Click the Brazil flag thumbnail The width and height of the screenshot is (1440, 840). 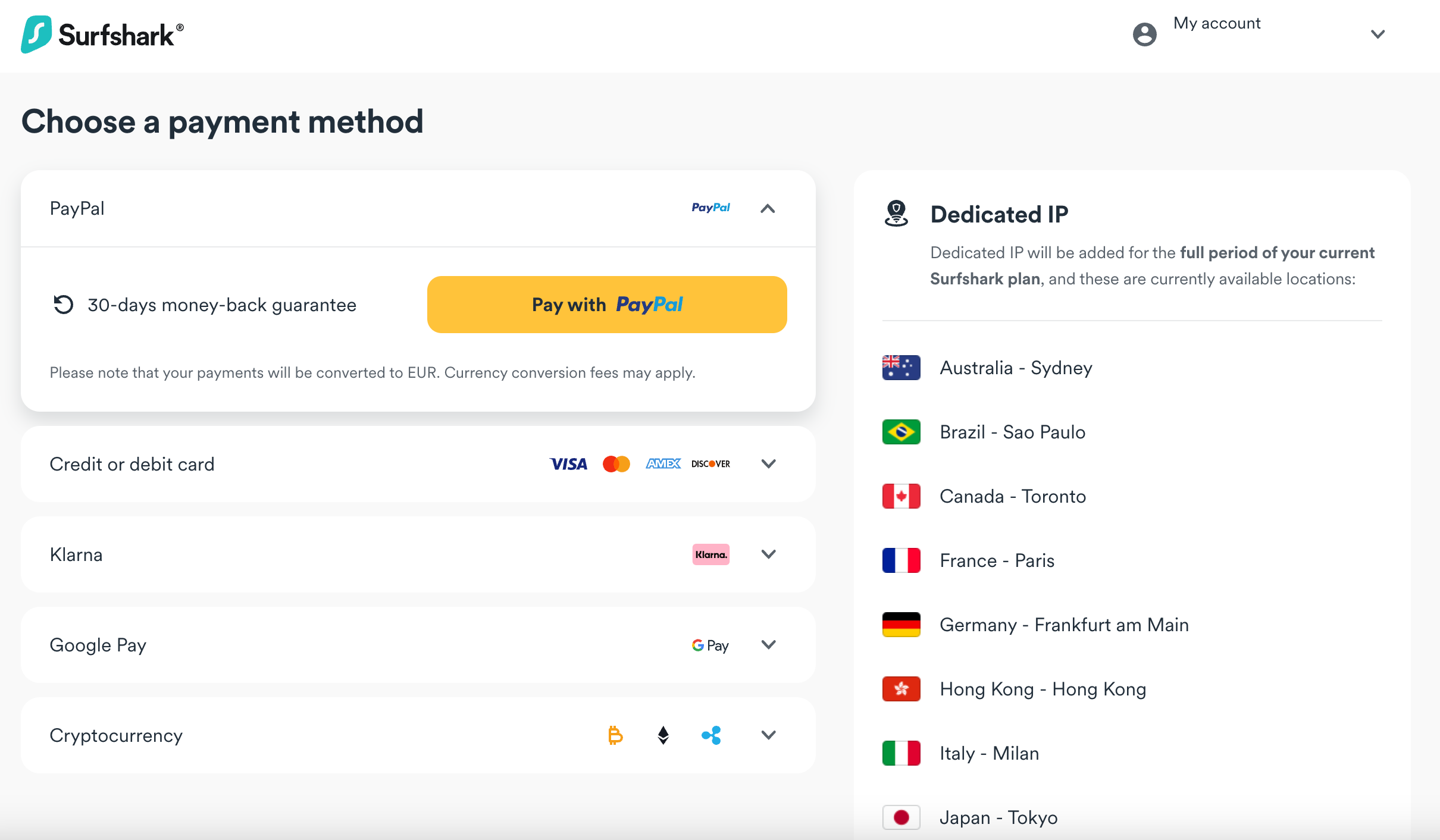click(x=901, y=432)
